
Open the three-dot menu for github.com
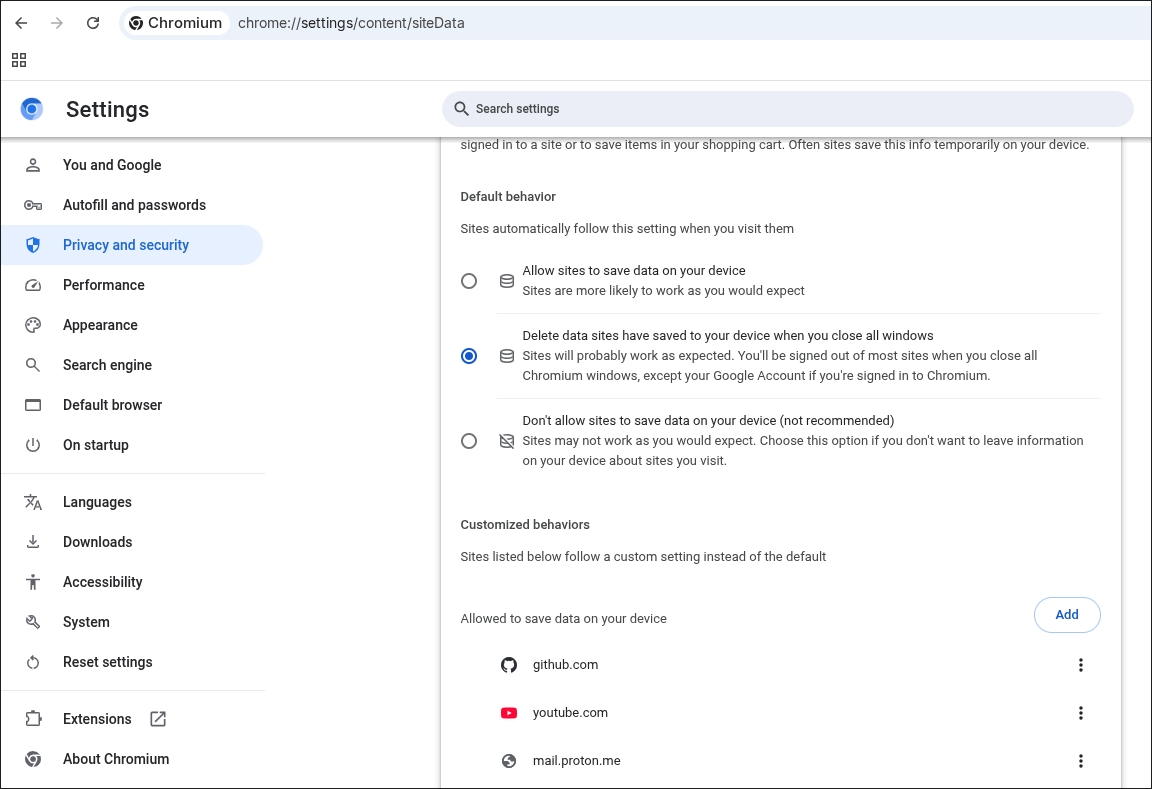[x=1081, y=664]
